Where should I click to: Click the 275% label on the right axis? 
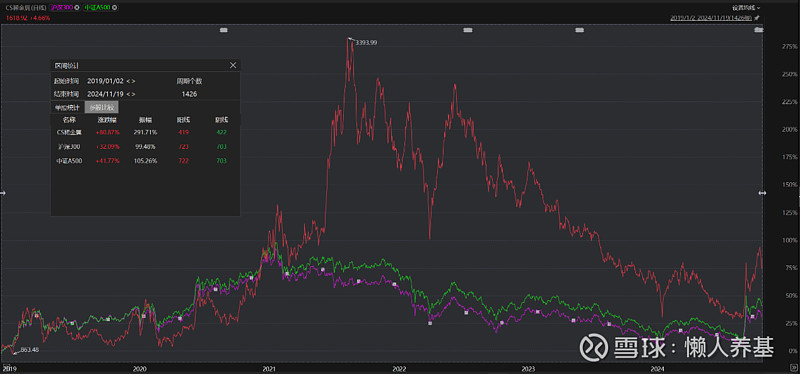pos(789,46)
